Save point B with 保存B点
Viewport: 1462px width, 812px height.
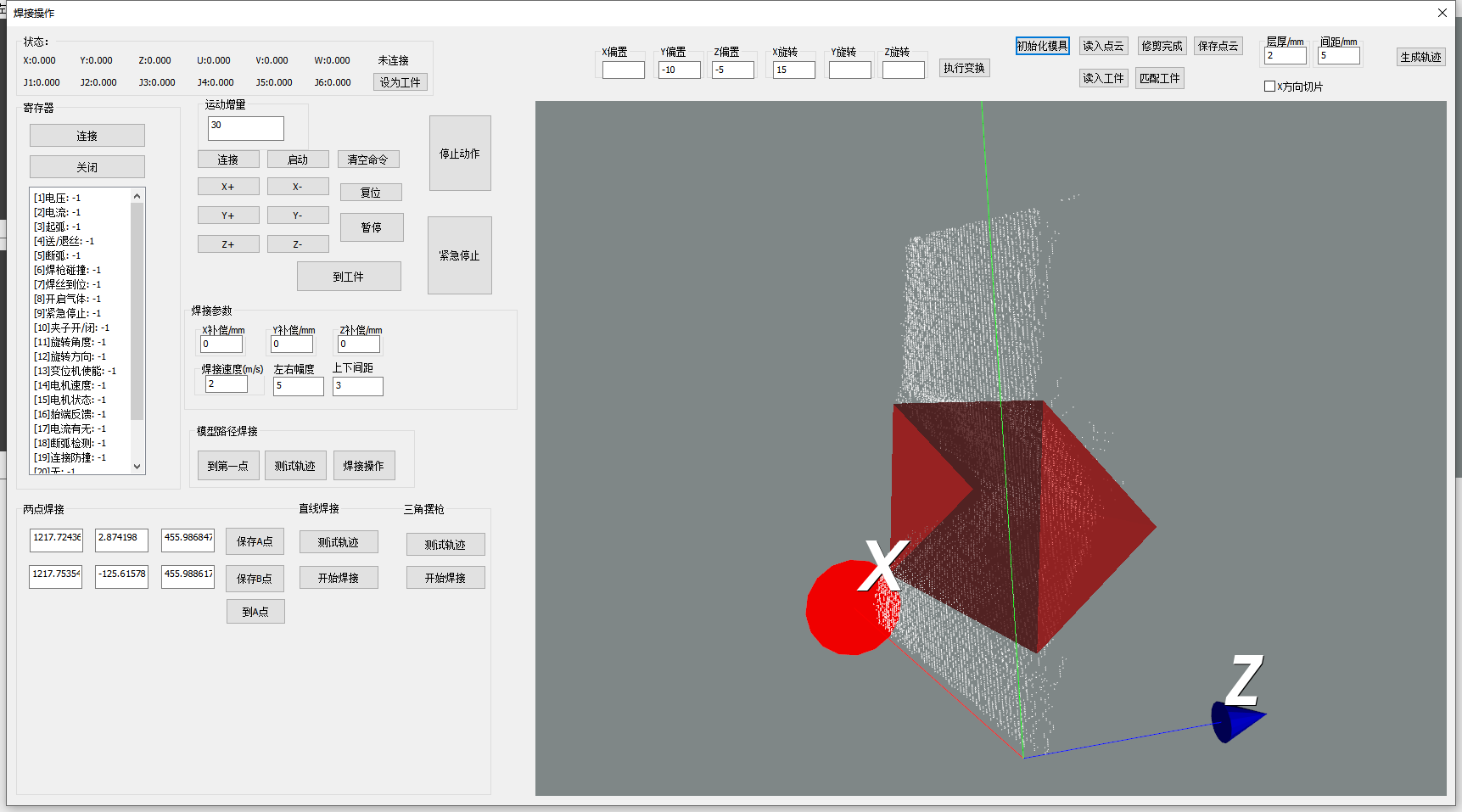[255, 579]
